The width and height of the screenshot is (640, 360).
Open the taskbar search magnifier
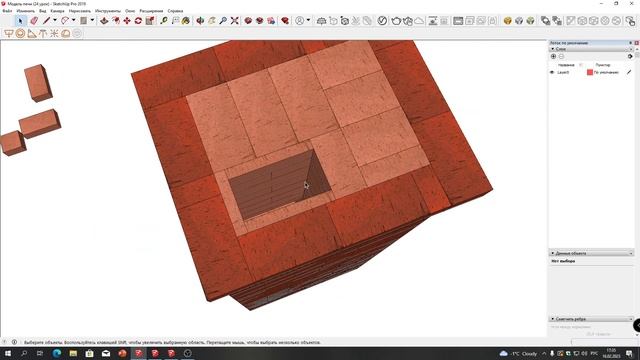tap(24, 353)
